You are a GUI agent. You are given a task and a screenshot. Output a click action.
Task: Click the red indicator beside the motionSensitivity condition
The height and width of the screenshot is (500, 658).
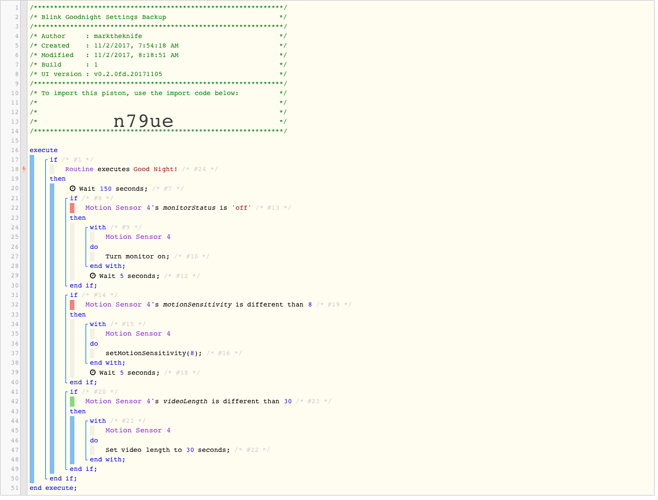click(72, 305)
